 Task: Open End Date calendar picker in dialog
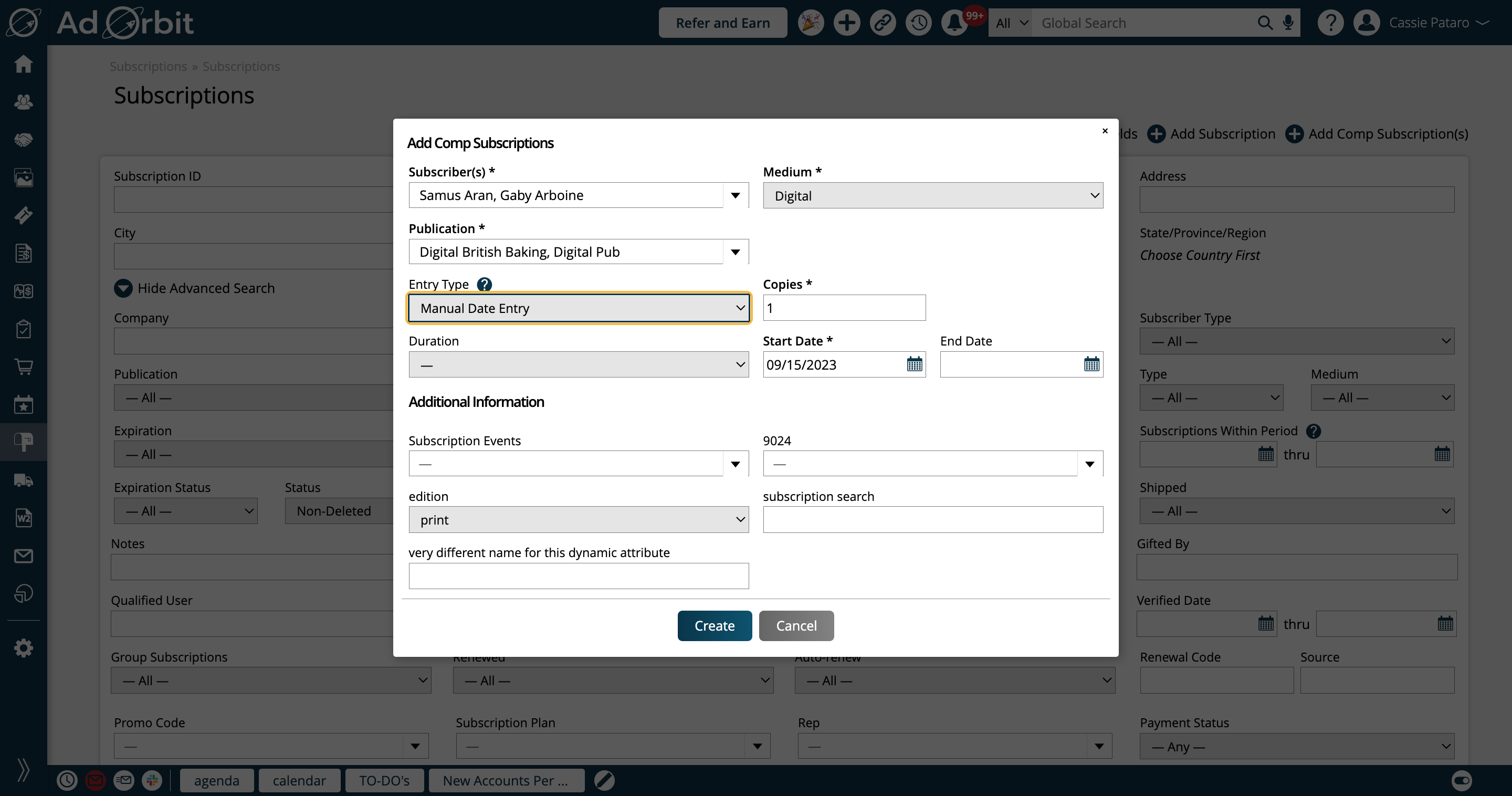click(x=1092, y=364)
